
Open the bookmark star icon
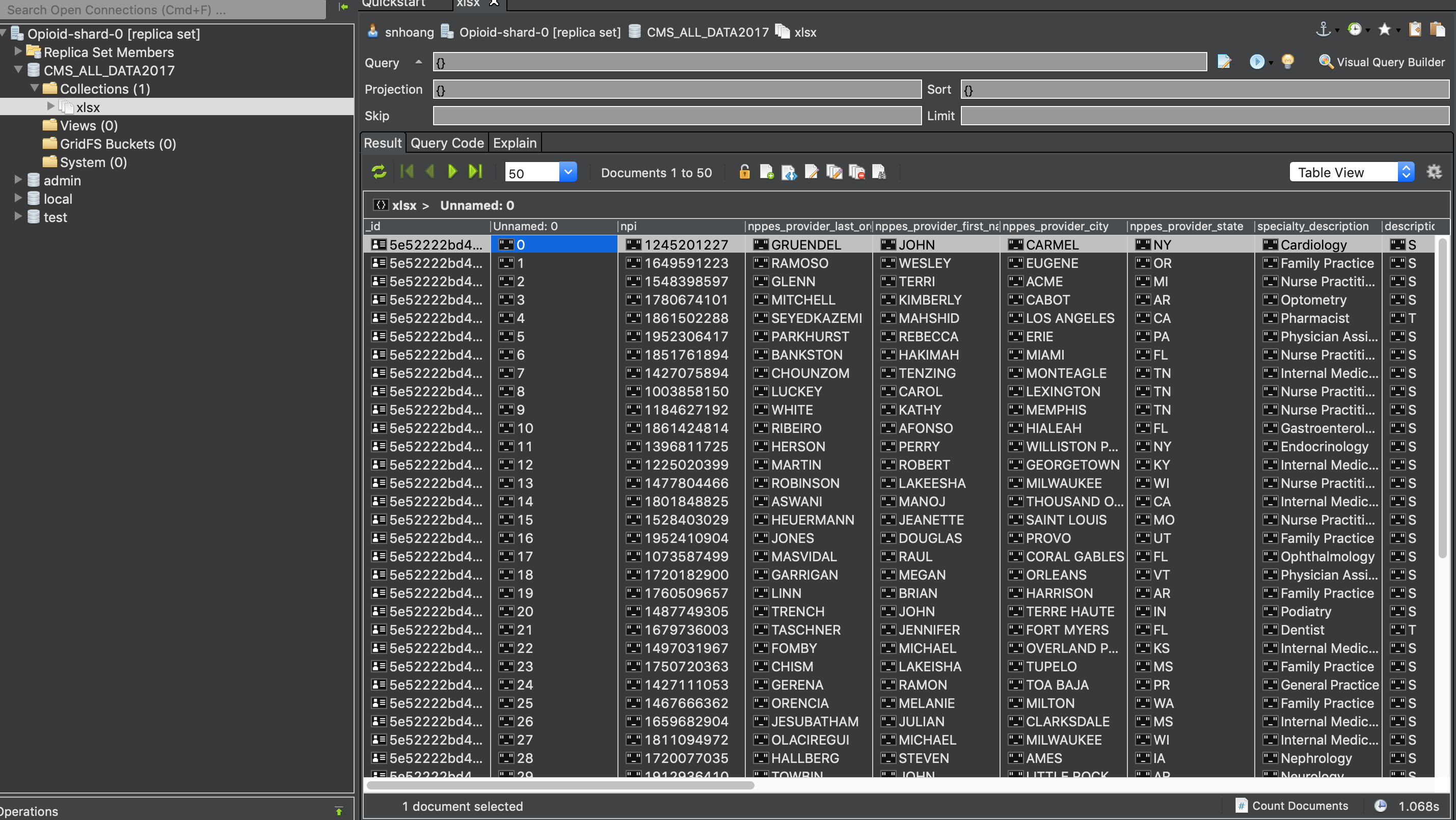point(1384,30)
